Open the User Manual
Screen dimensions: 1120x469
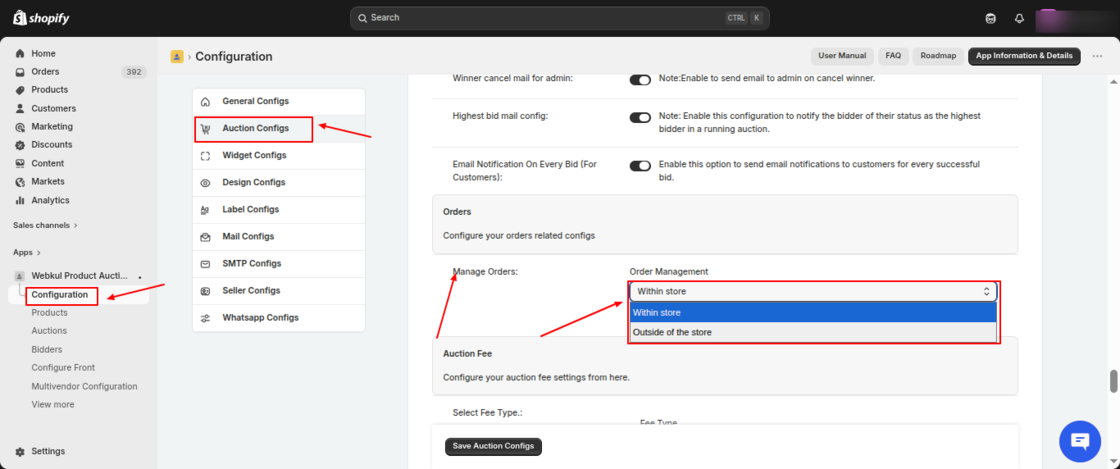point(842,56)
